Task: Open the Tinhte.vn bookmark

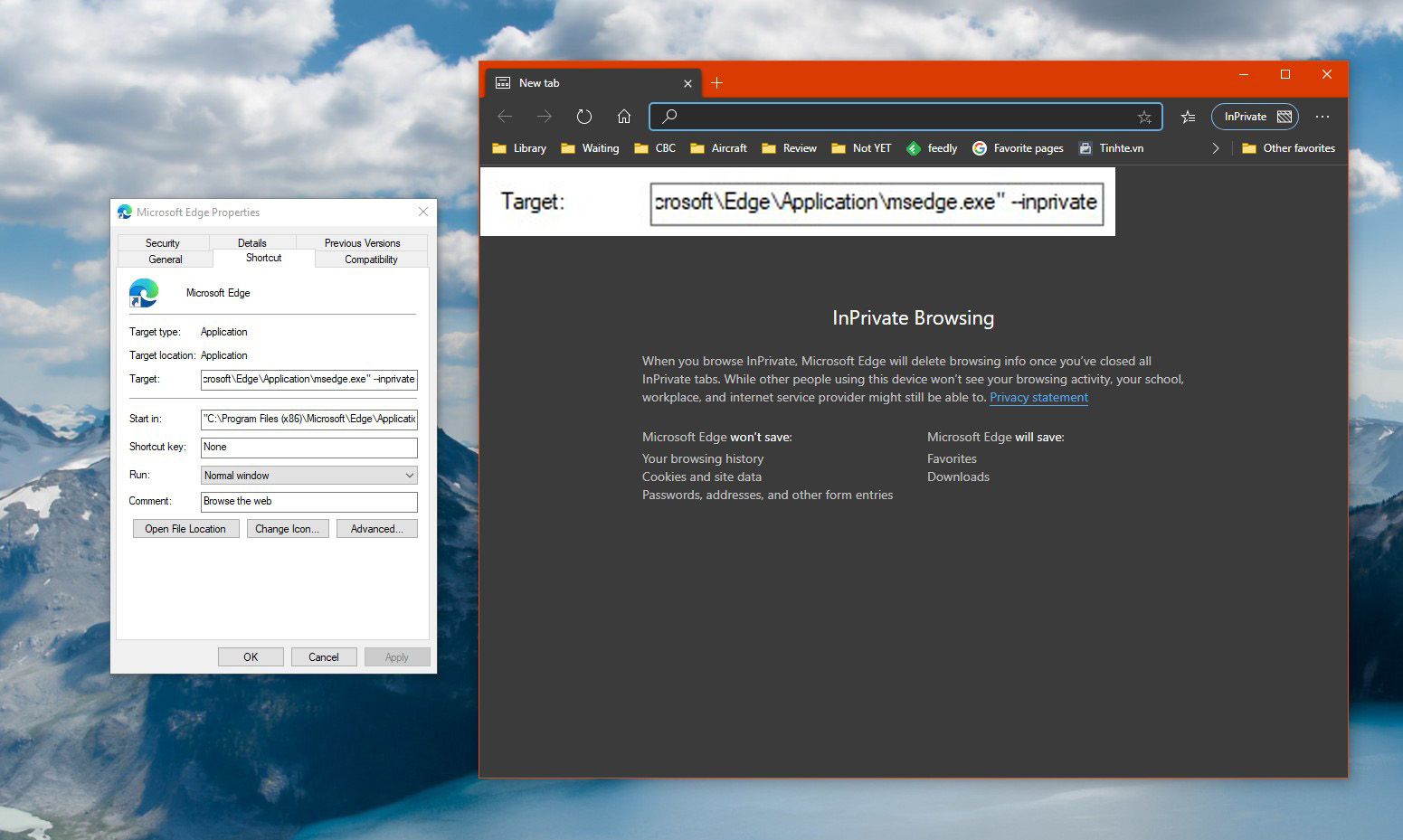Action: 1111,148
